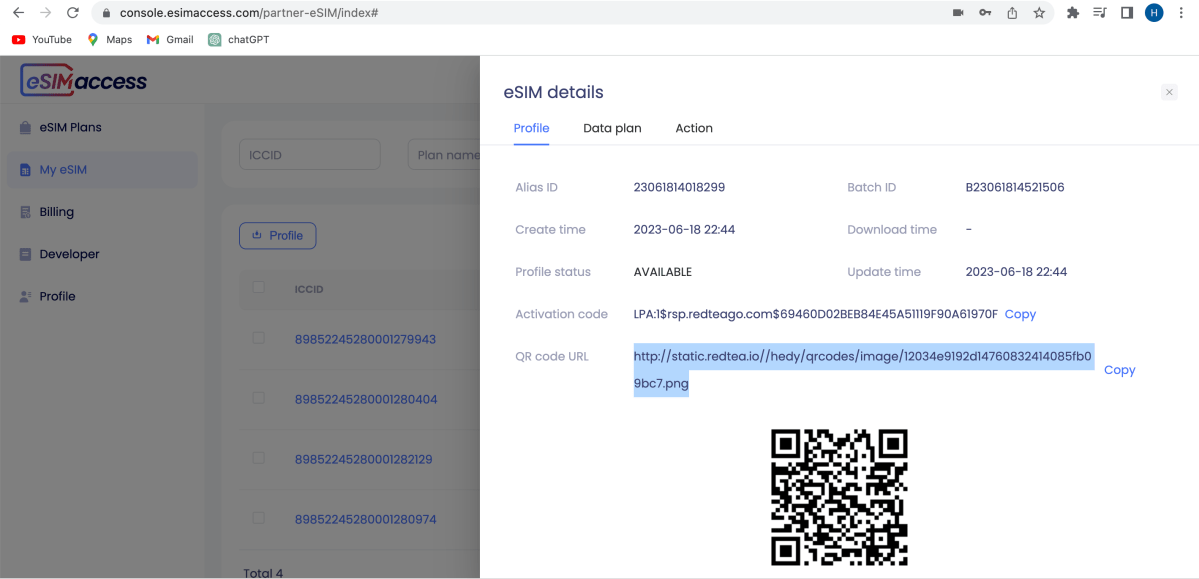
Task: Bookmark the page with the star icon
Action: (x=1038, y=13)
